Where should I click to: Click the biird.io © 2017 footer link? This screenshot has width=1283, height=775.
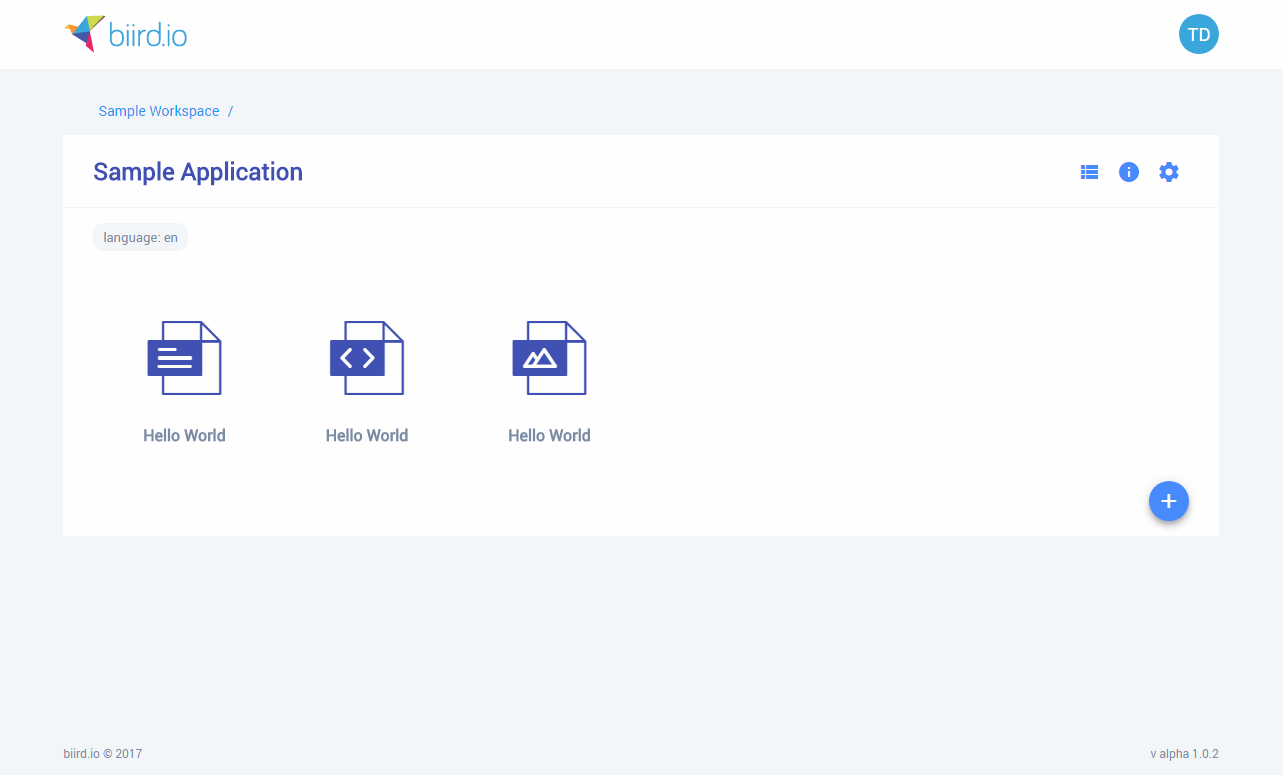coord(102,753)
